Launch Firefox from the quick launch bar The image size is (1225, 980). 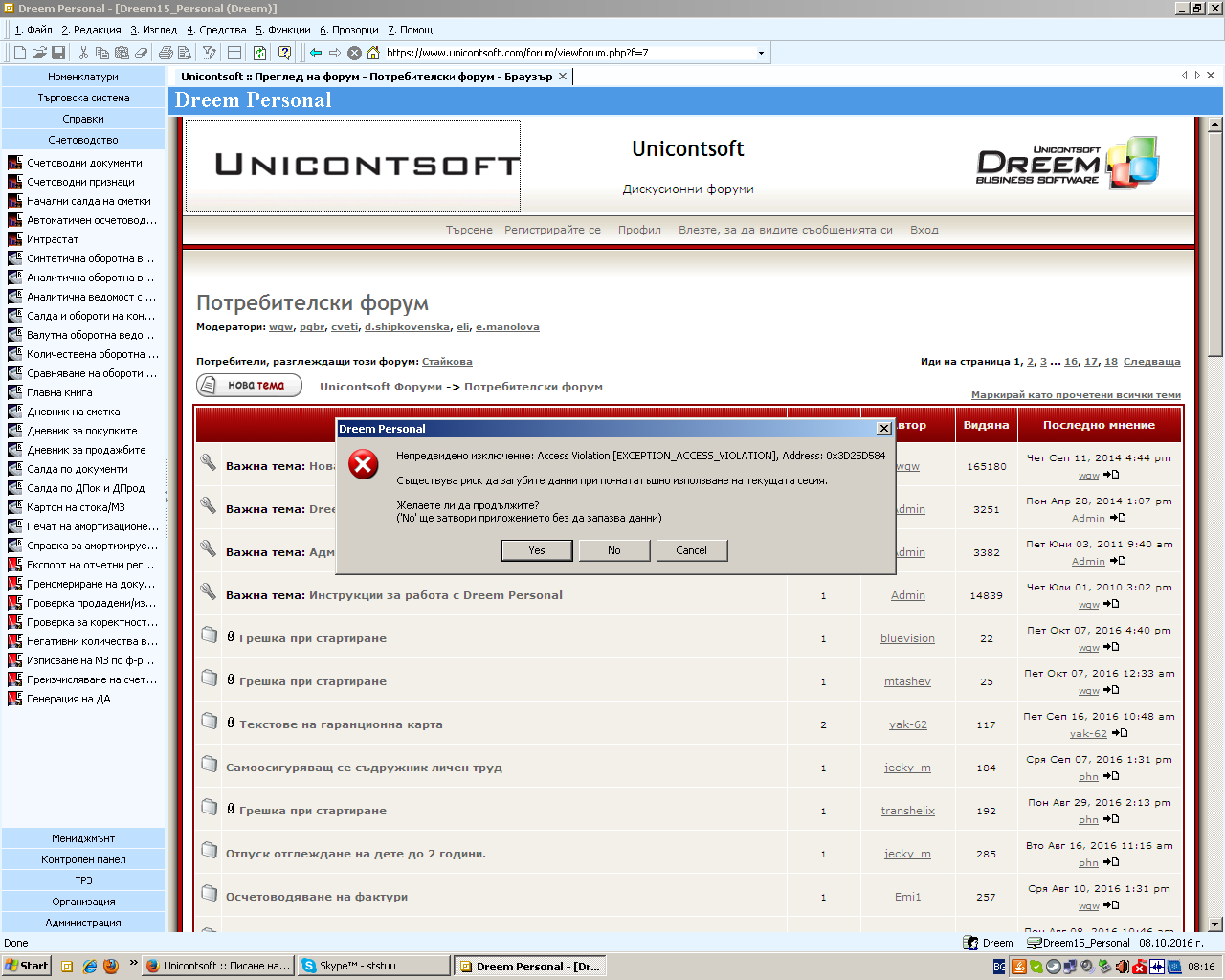click(110, 966)
